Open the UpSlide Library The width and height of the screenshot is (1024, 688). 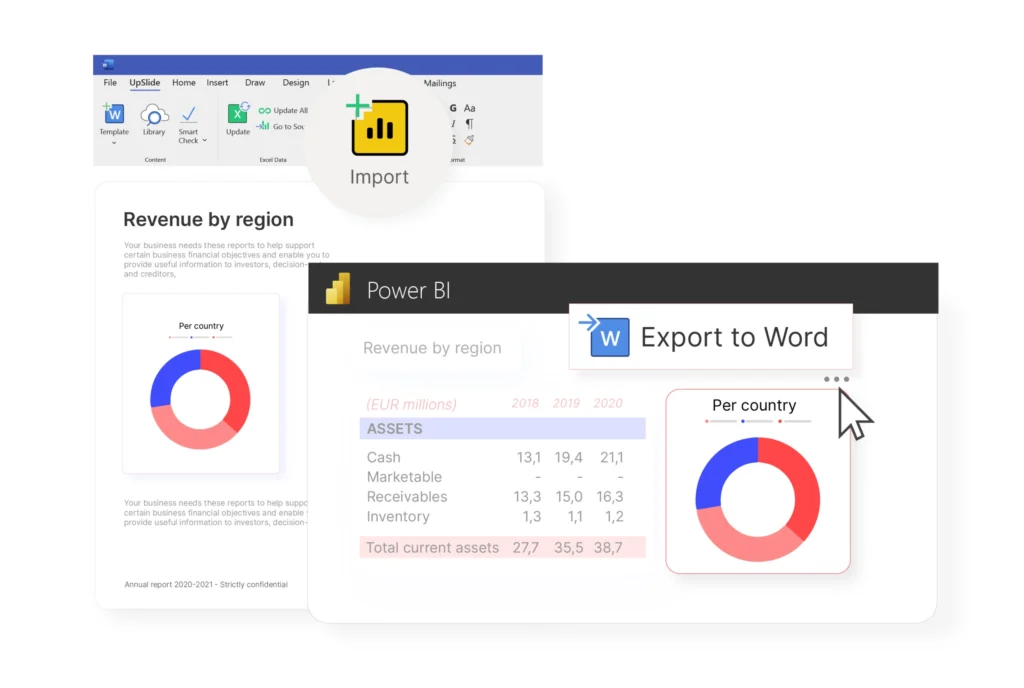tap(153, 116)
